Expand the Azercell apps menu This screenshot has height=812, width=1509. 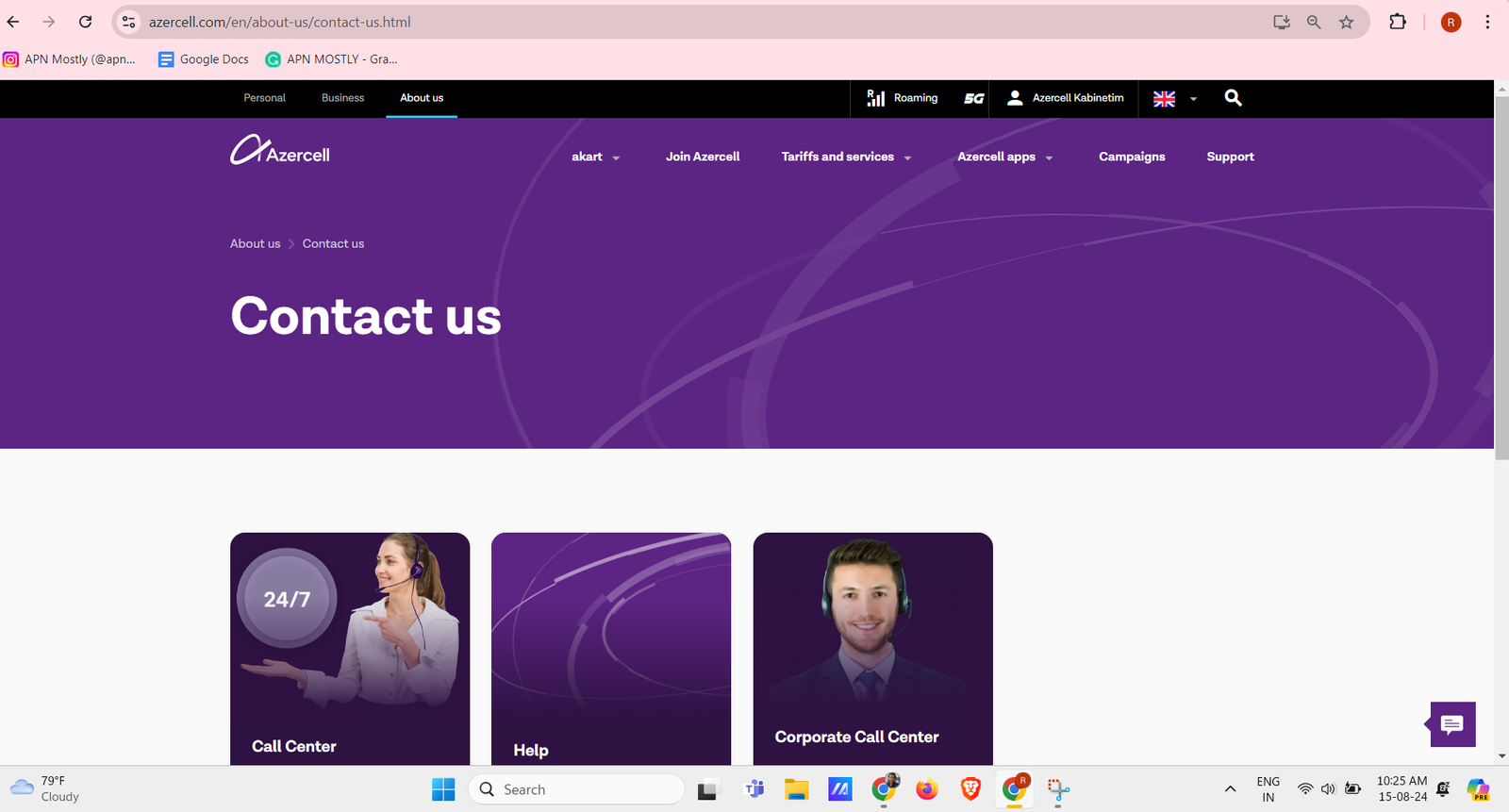tap(1004, 157)
